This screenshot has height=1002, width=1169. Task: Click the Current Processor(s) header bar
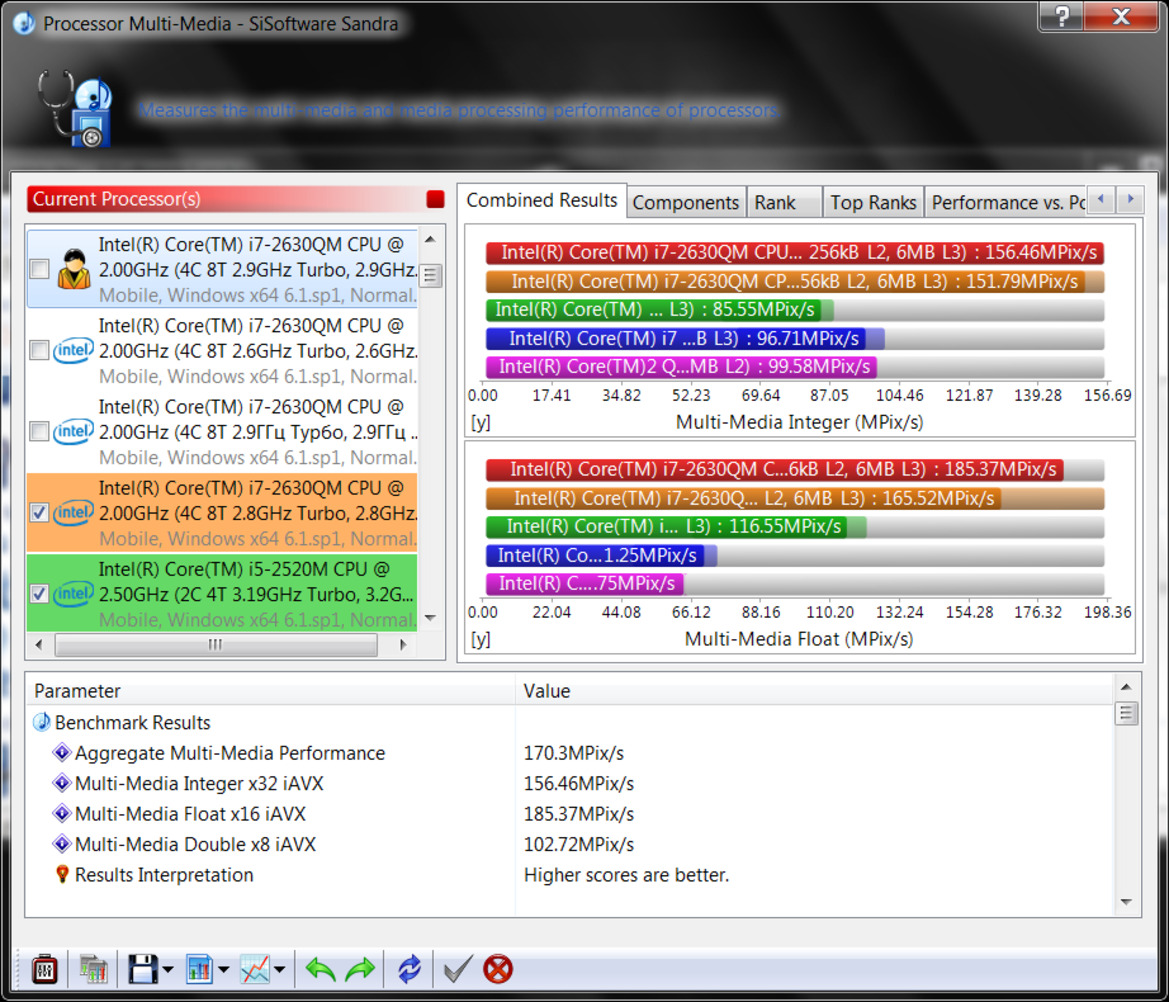(x=236, y=199)
